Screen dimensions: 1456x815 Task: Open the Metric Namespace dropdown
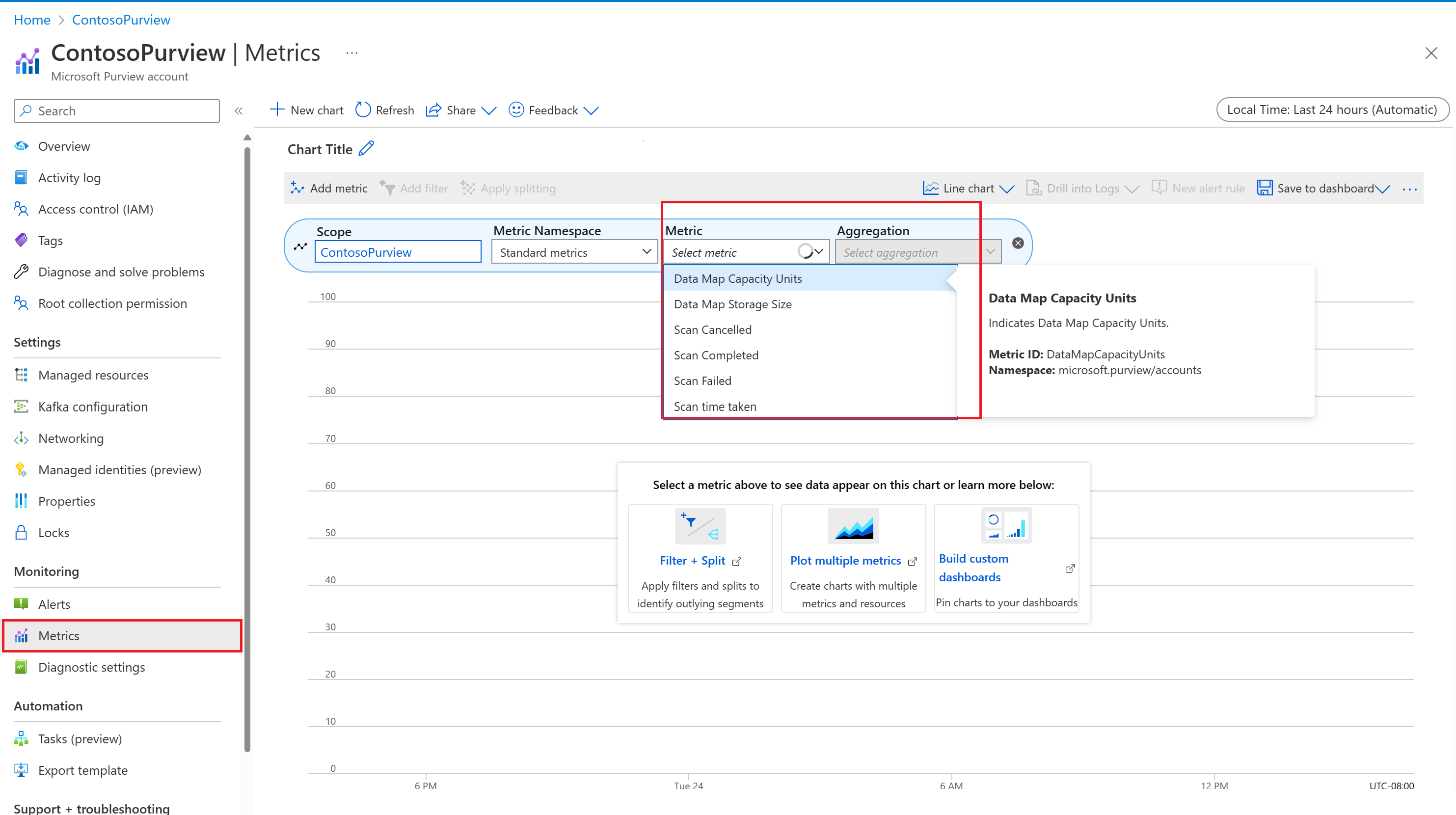point(574,252)
